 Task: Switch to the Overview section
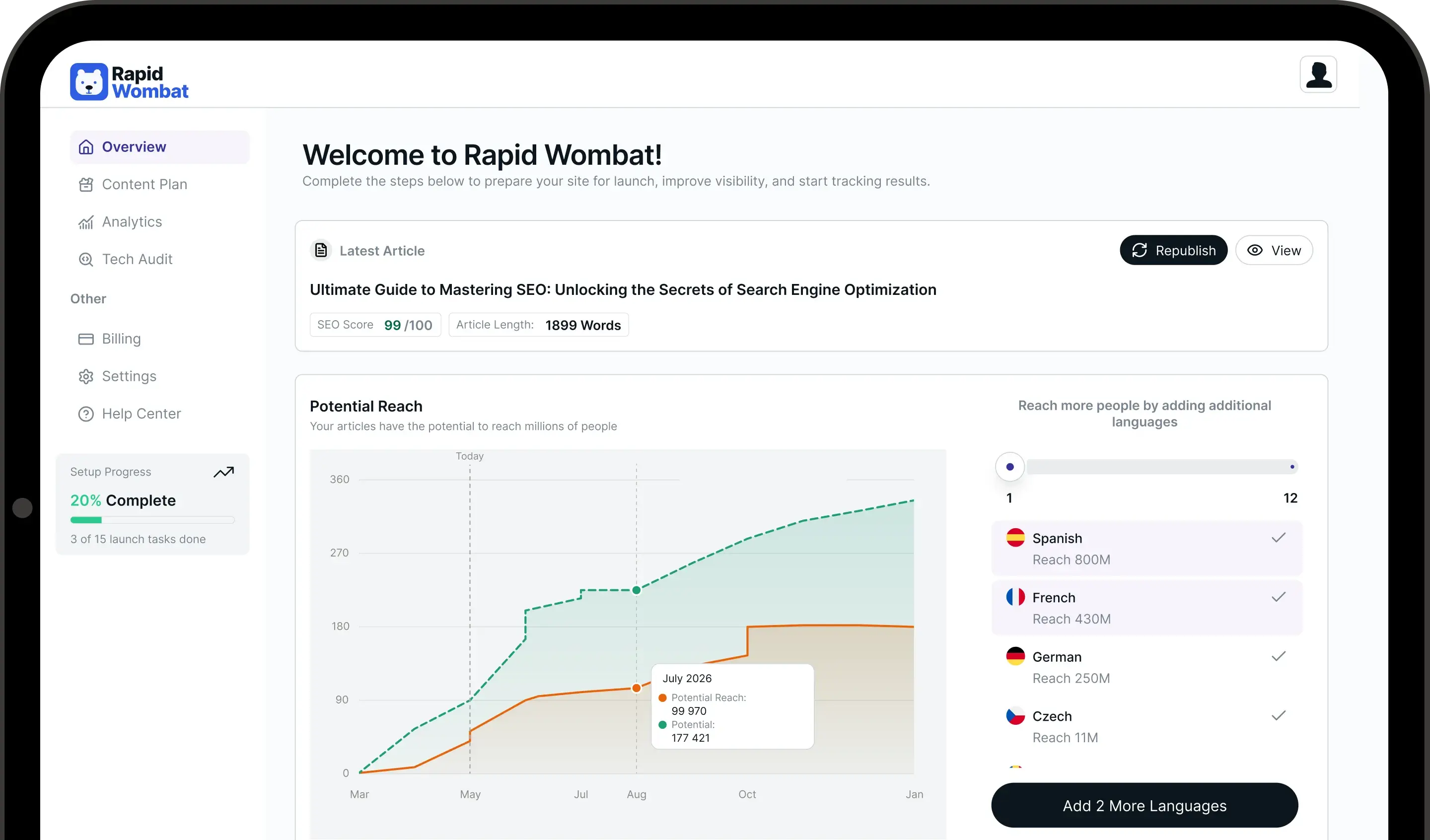[x=134, y=146]
